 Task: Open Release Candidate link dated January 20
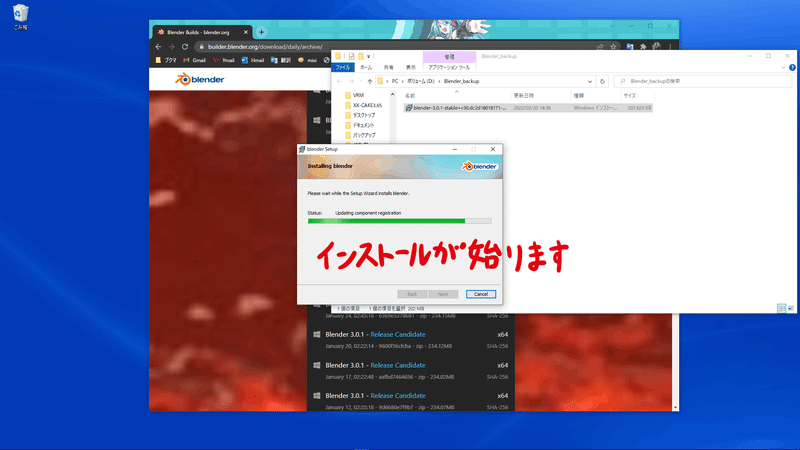pos(398,334)
